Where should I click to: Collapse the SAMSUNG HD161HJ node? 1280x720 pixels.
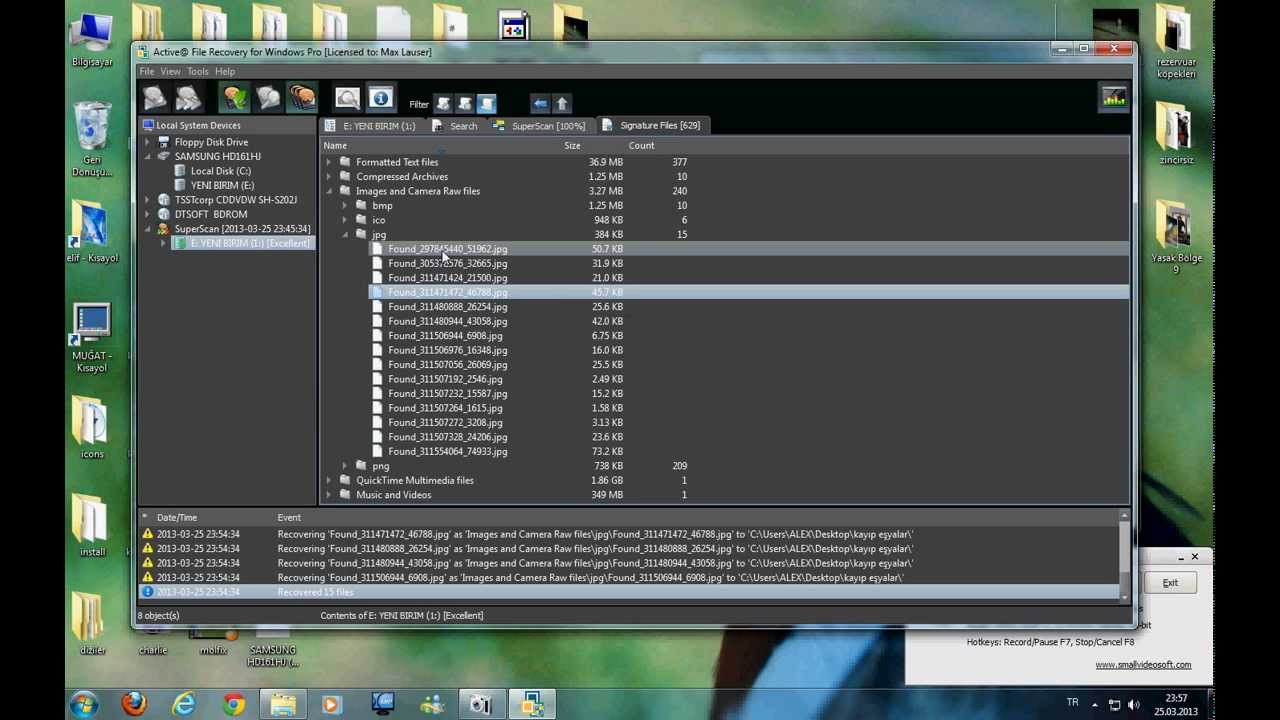148,156
